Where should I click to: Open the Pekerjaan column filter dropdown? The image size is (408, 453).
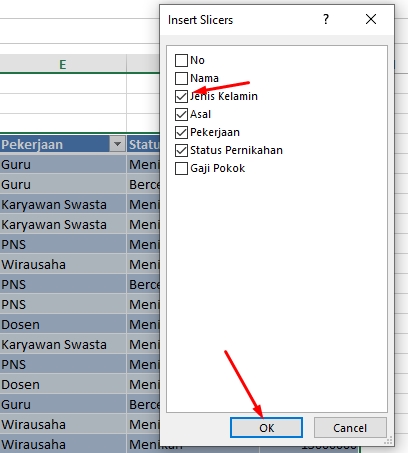click(x=117, y=144)
